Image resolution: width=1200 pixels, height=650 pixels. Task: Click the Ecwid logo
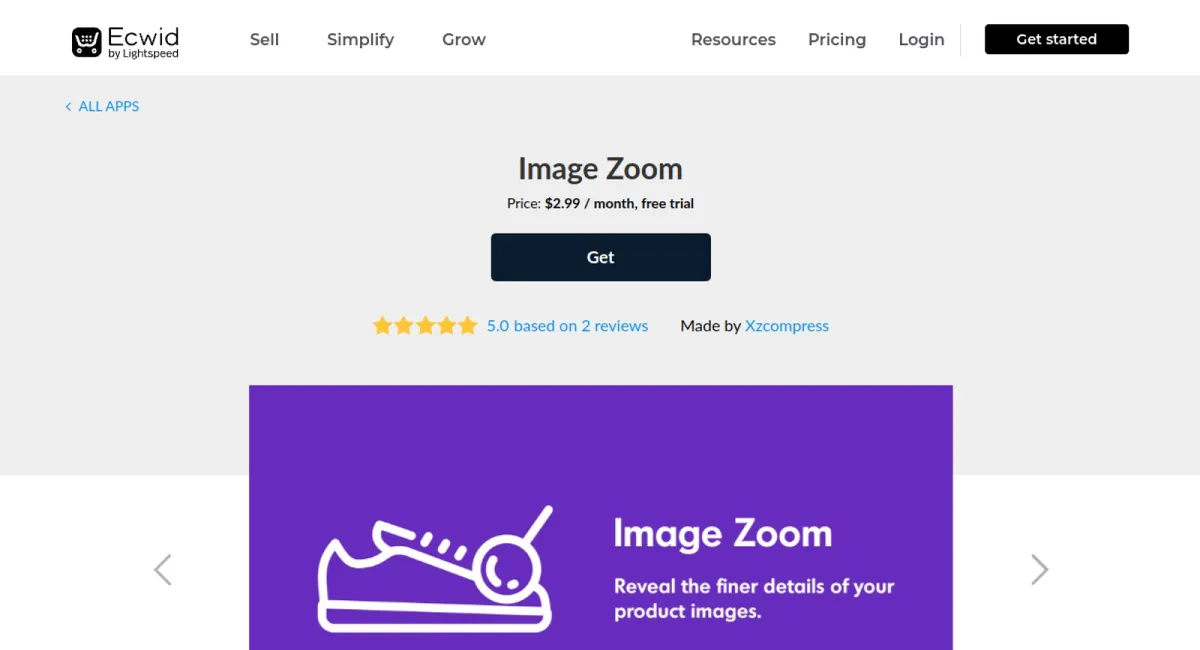pos(123,39)
